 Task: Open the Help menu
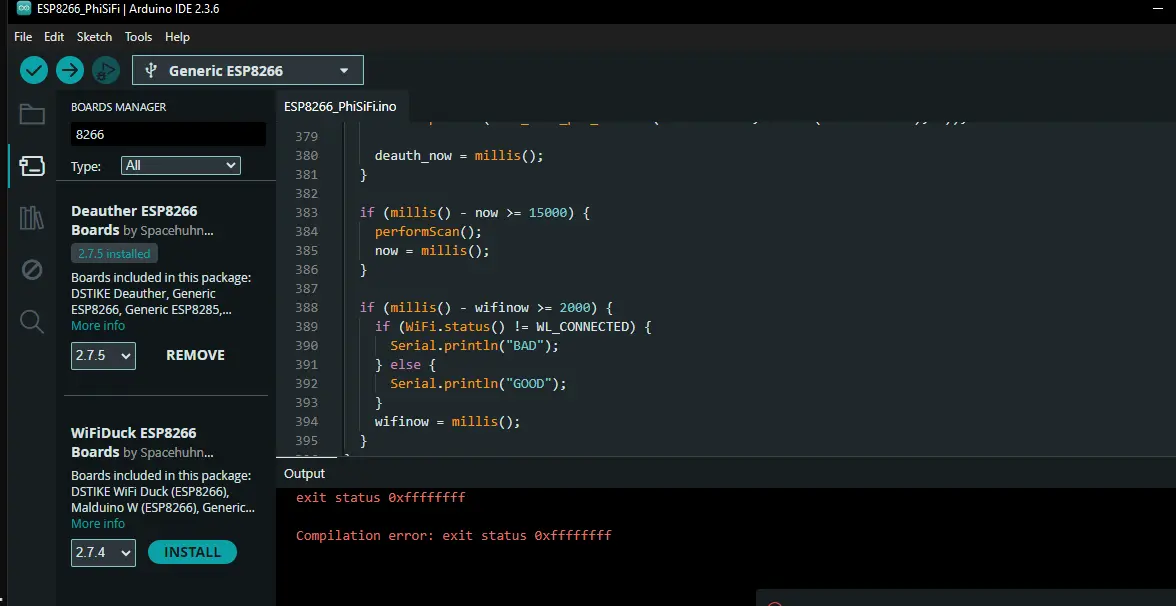pyautogui.click(x=178, y=37)
